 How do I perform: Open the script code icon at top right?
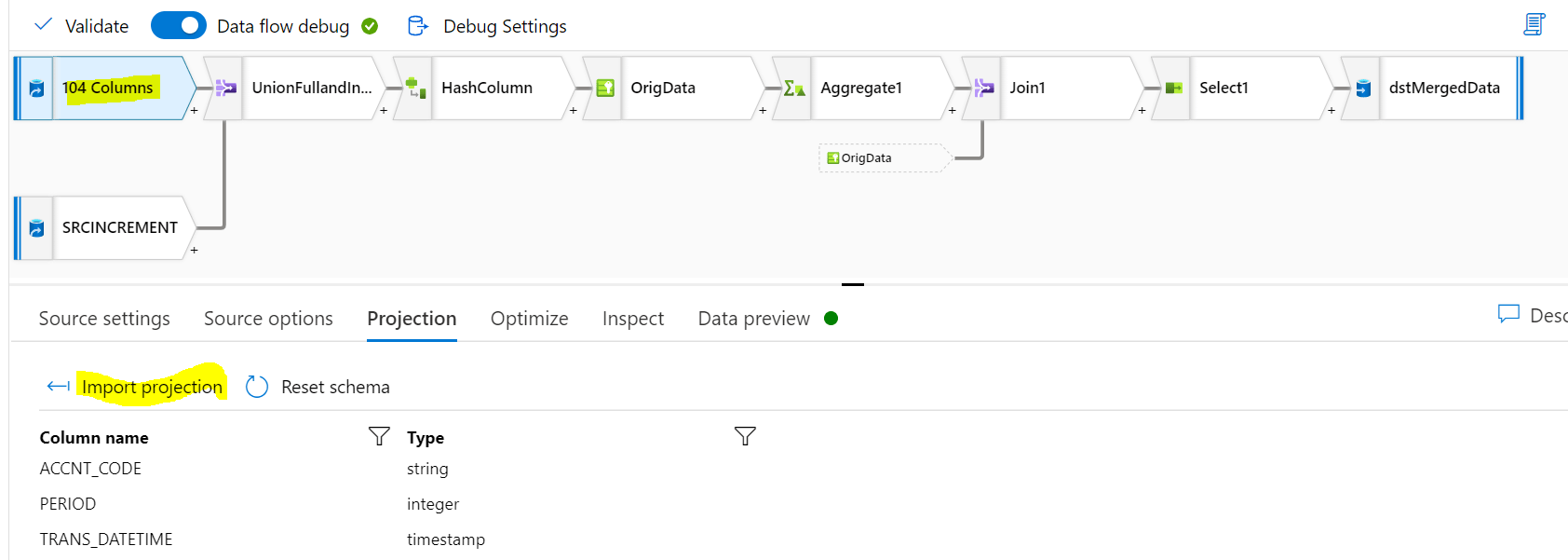point(1534,24)
